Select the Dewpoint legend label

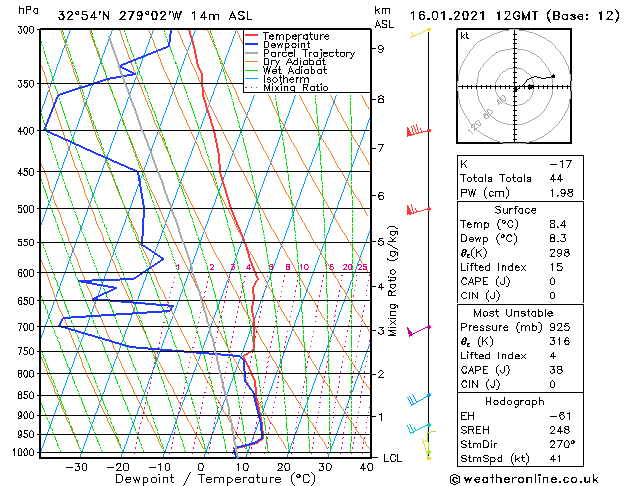click(x=286, y=45)
